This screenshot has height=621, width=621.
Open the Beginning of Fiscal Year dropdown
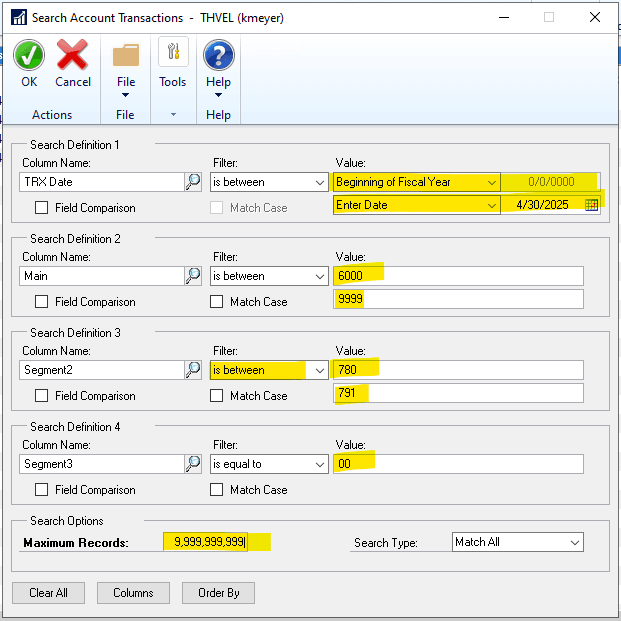(x=417, y=182)
